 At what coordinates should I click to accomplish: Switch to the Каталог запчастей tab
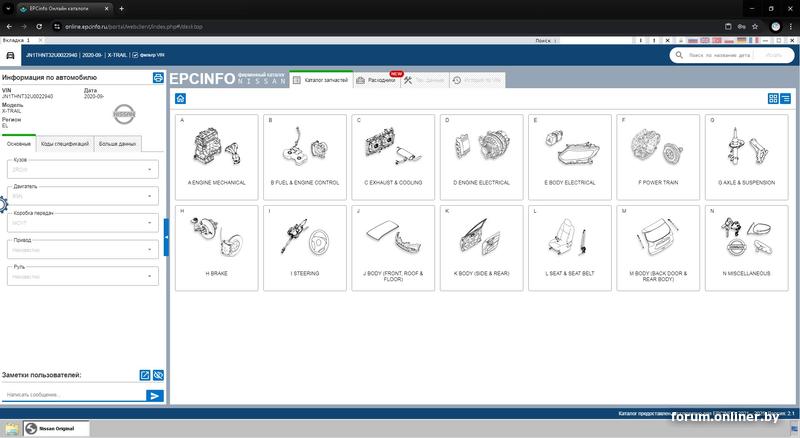click(x=321, y=80)
